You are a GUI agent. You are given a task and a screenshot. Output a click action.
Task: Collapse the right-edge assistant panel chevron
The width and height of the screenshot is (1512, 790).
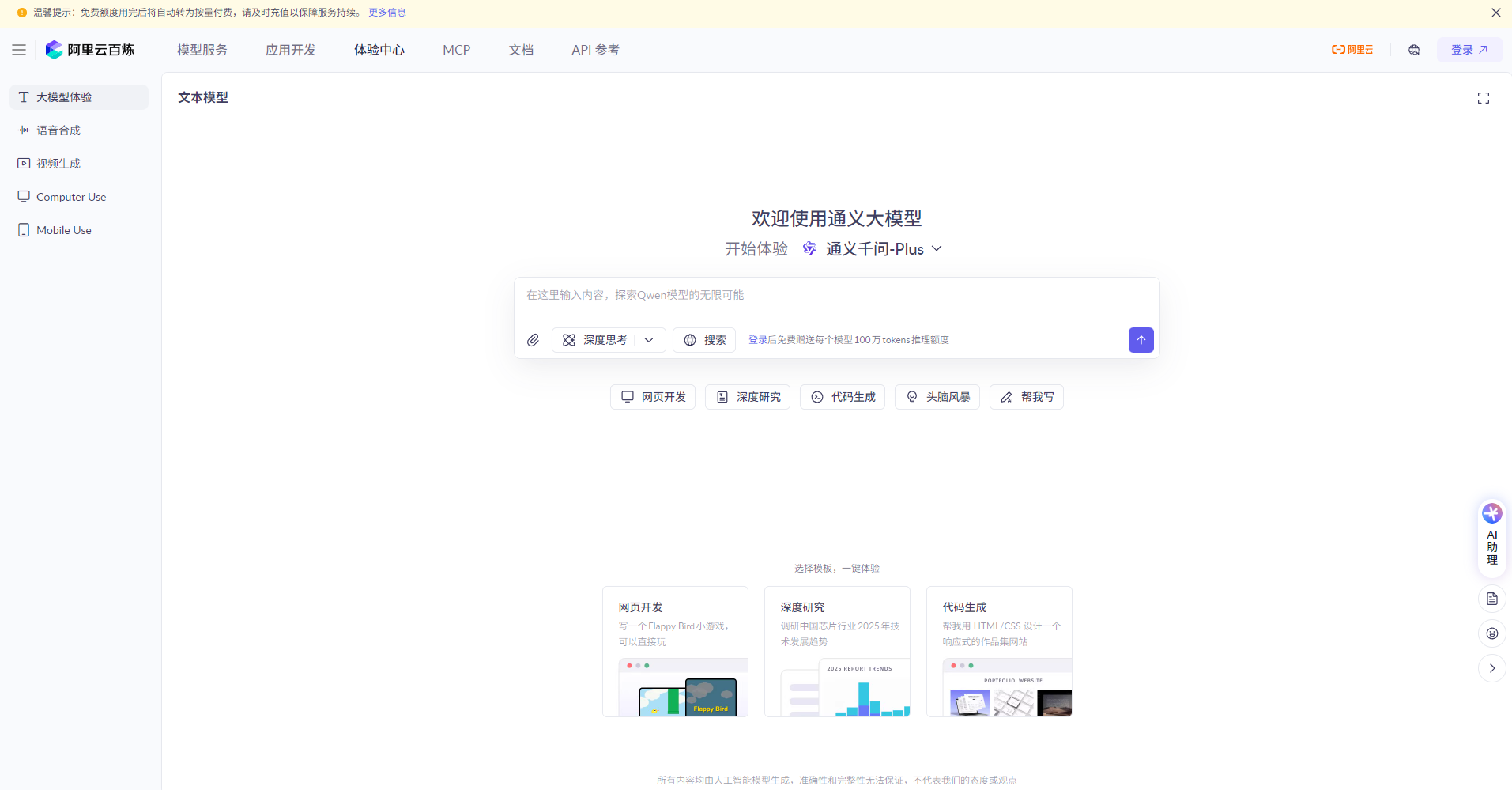(1491, 667)
